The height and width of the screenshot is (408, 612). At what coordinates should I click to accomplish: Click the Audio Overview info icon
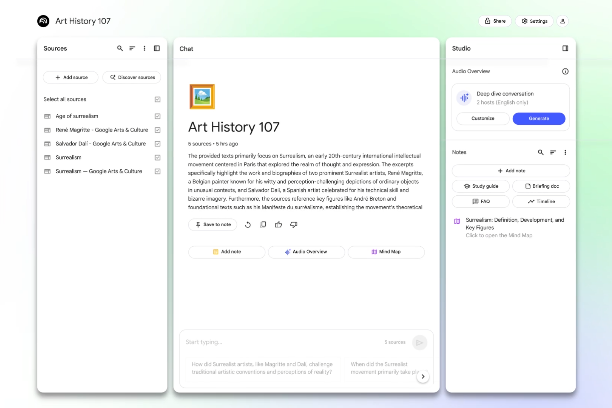[x=565, y=72]
